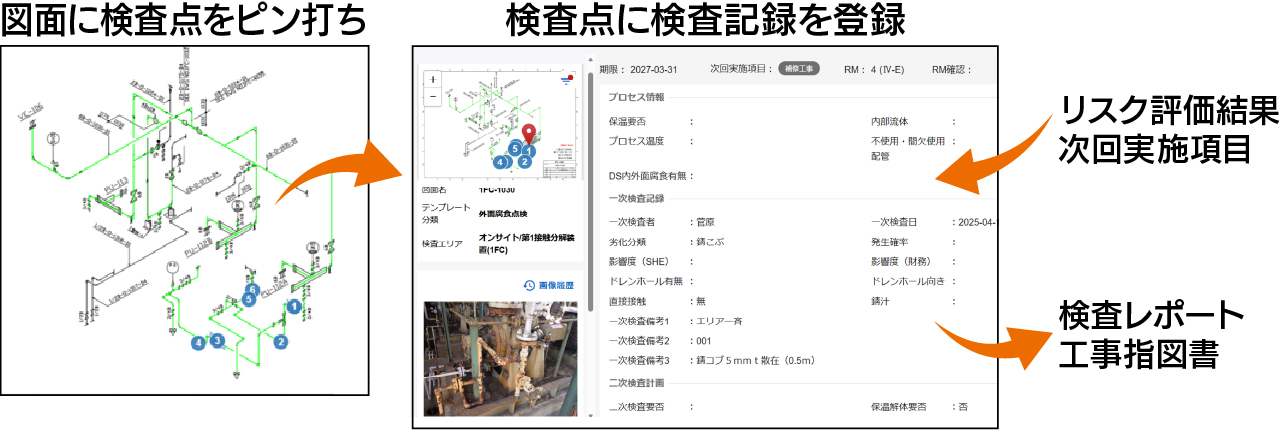
Task: Open the filter icon on the map
Action: 567,78
